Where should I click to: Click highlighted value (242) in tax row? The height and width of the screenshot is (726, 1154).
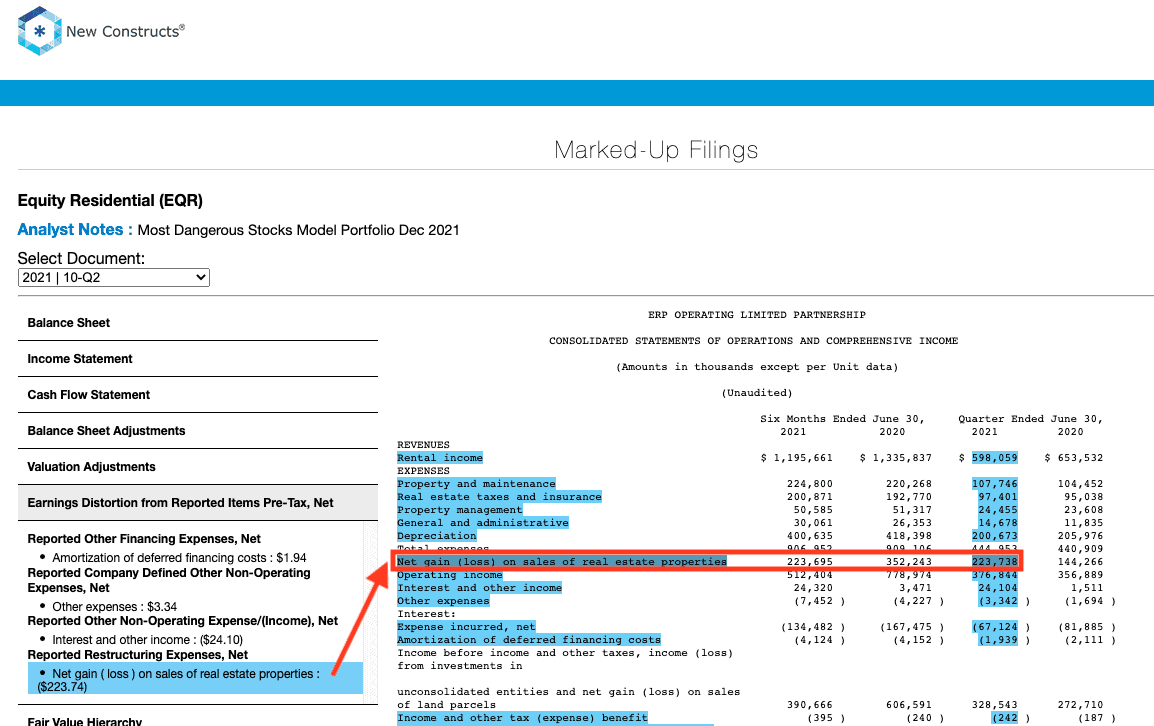tap(1004, 718)
